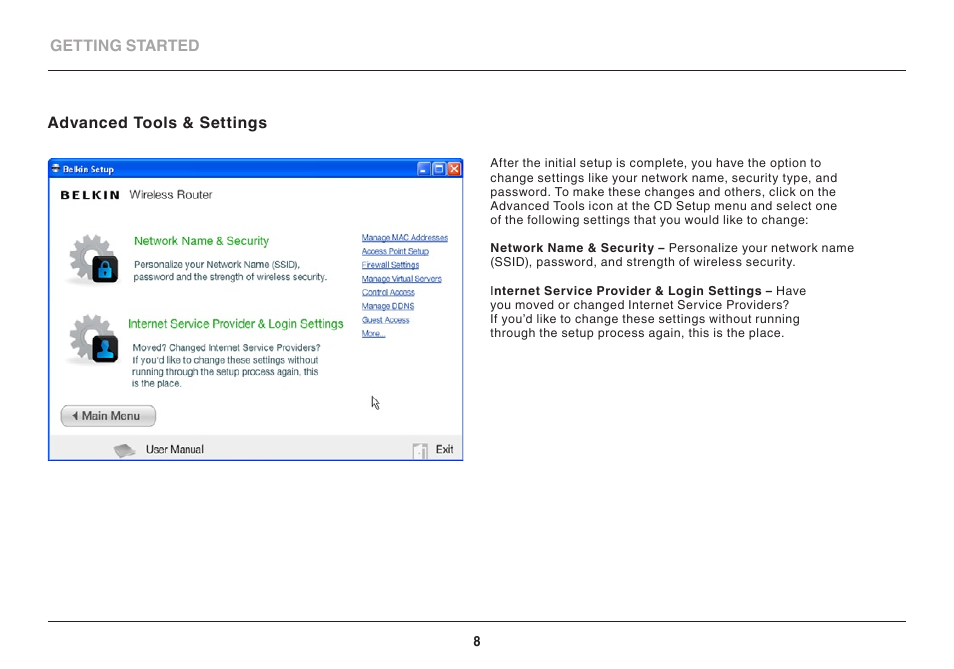
Task: Click the Exit door icon
Action: pyautogui.click(x=420, y=450)
